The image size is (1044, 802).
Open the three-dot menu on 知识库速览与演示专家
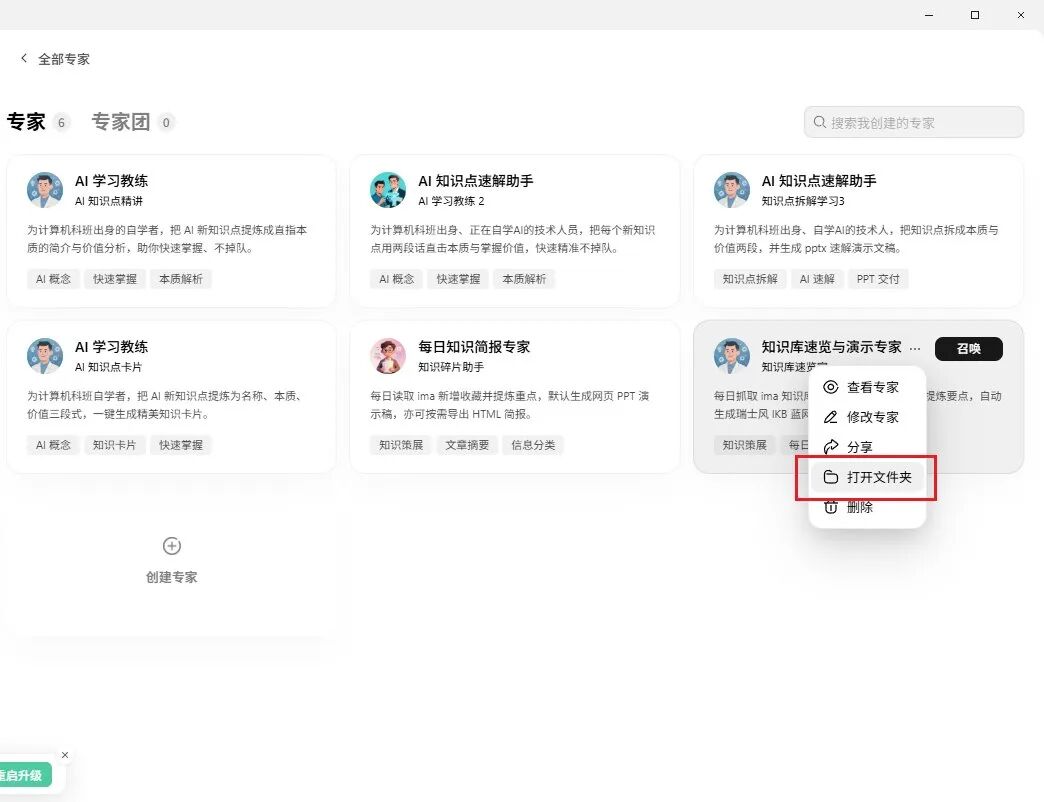[915, 348]
